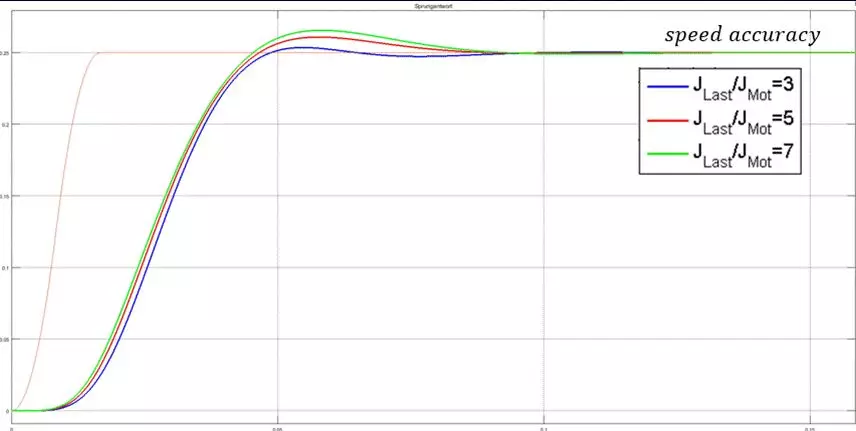This screenshot has width=856, height=431.
Task: Click the 0.05 x-axis tick label
Action: [x=277, y=428]
